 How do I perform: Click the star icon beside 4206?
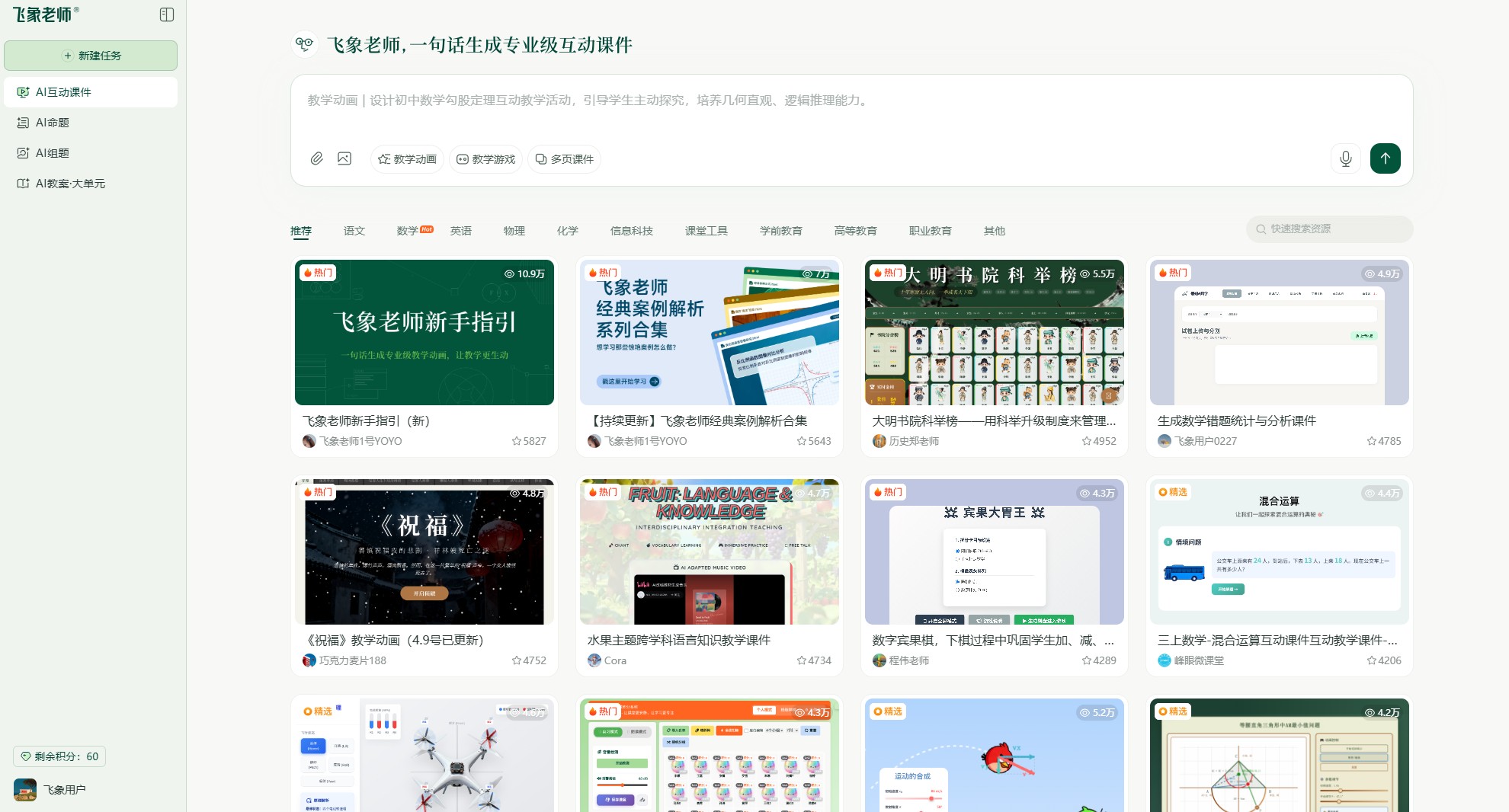(x=1372, y=660)
